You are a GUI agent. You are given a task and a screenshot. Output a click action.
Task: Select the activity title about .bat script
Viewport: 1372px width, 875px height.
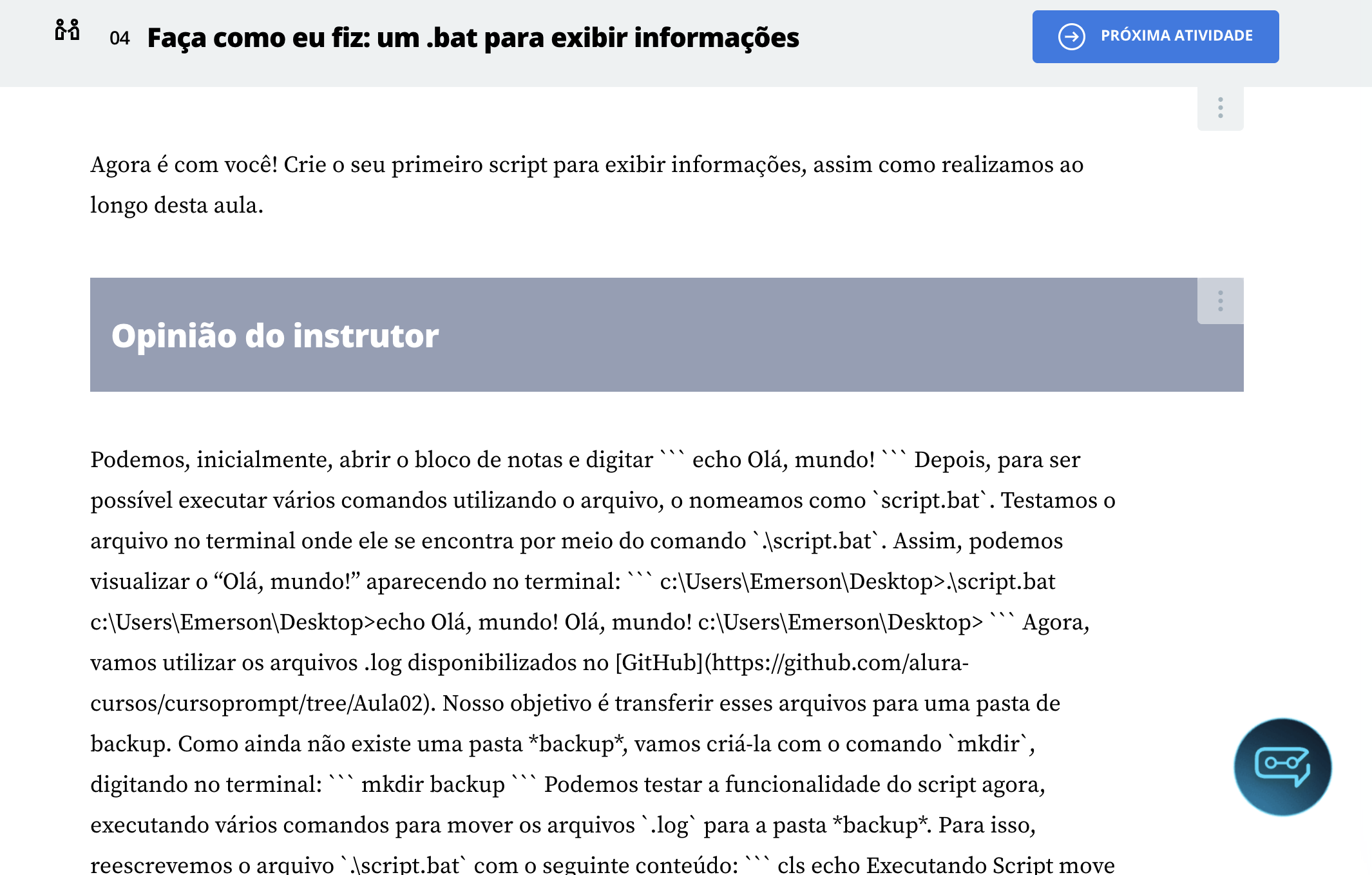[473, 37]
